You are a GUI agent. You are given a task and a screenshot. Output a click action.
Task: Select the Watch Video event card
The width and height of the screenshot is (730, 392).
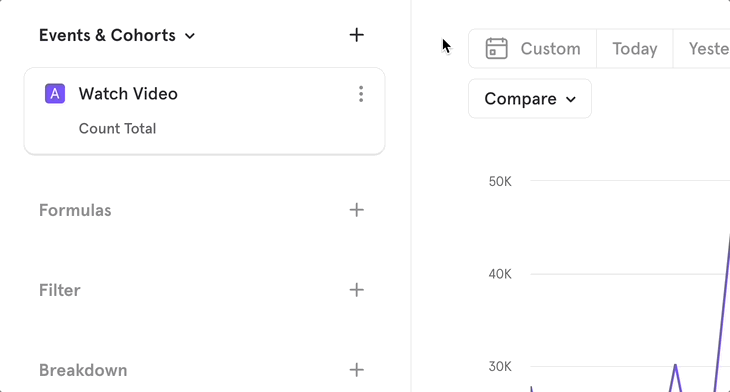pos(204,111)
